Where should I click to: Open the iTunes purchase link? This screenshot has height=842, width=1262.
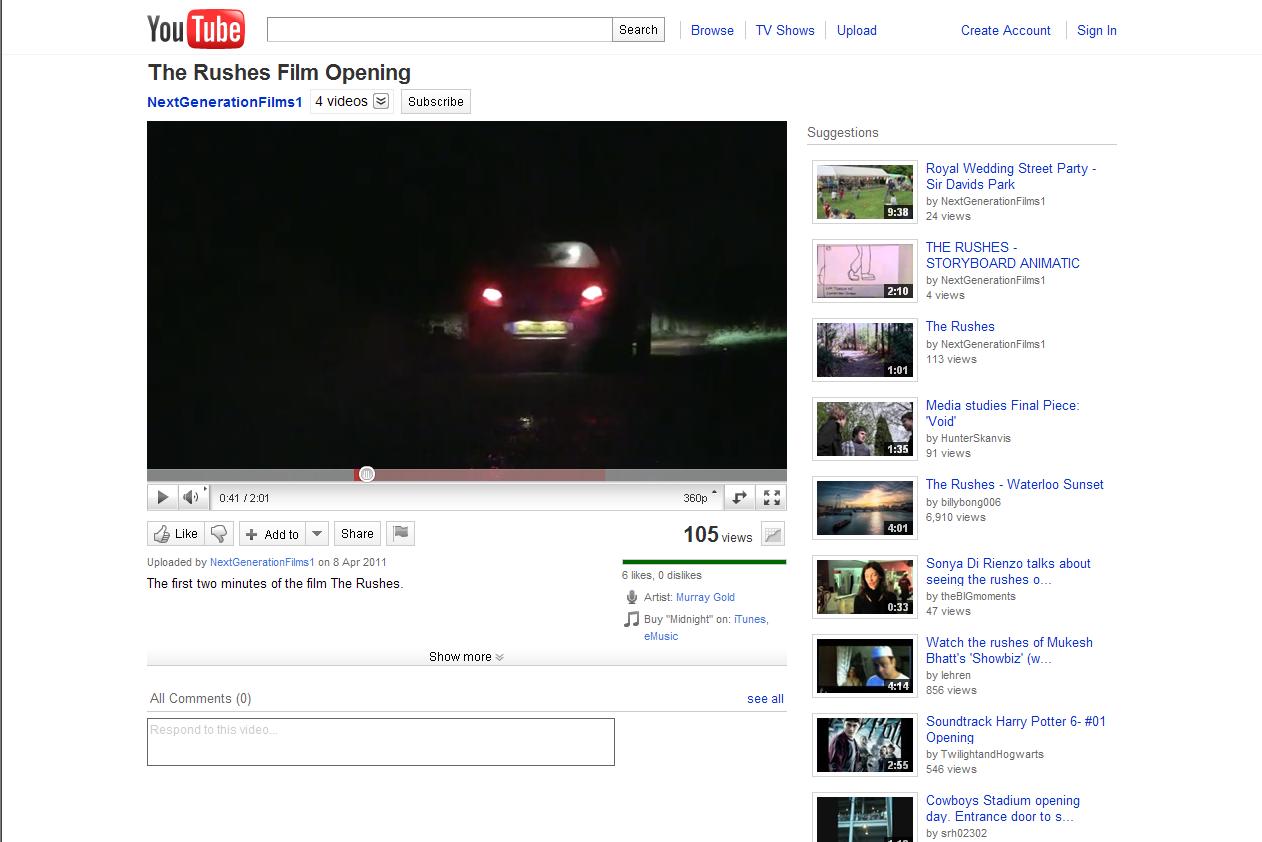click(750, 620)
